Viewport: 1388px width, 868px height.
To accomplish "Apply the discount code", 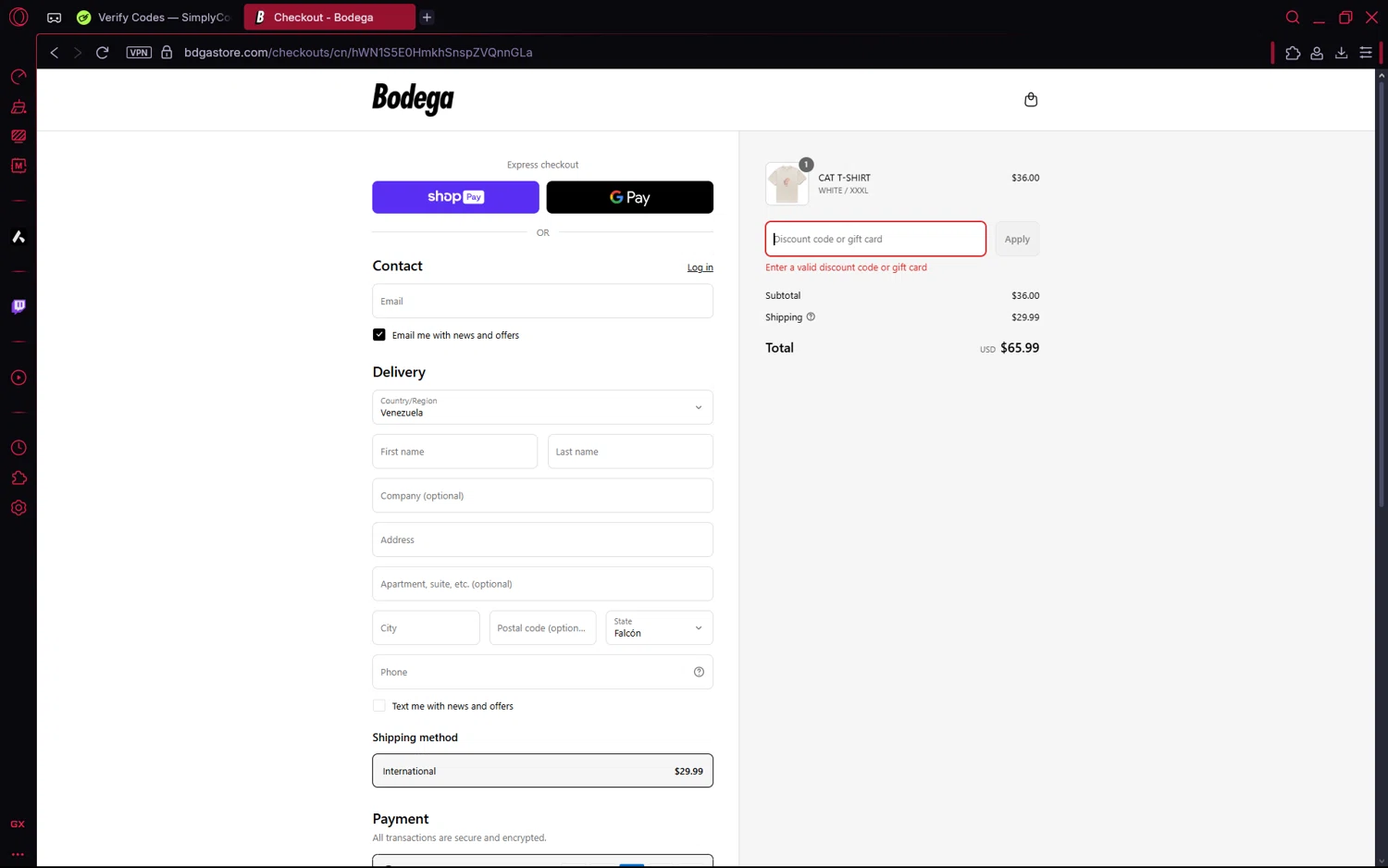I will click(1017, 239).
